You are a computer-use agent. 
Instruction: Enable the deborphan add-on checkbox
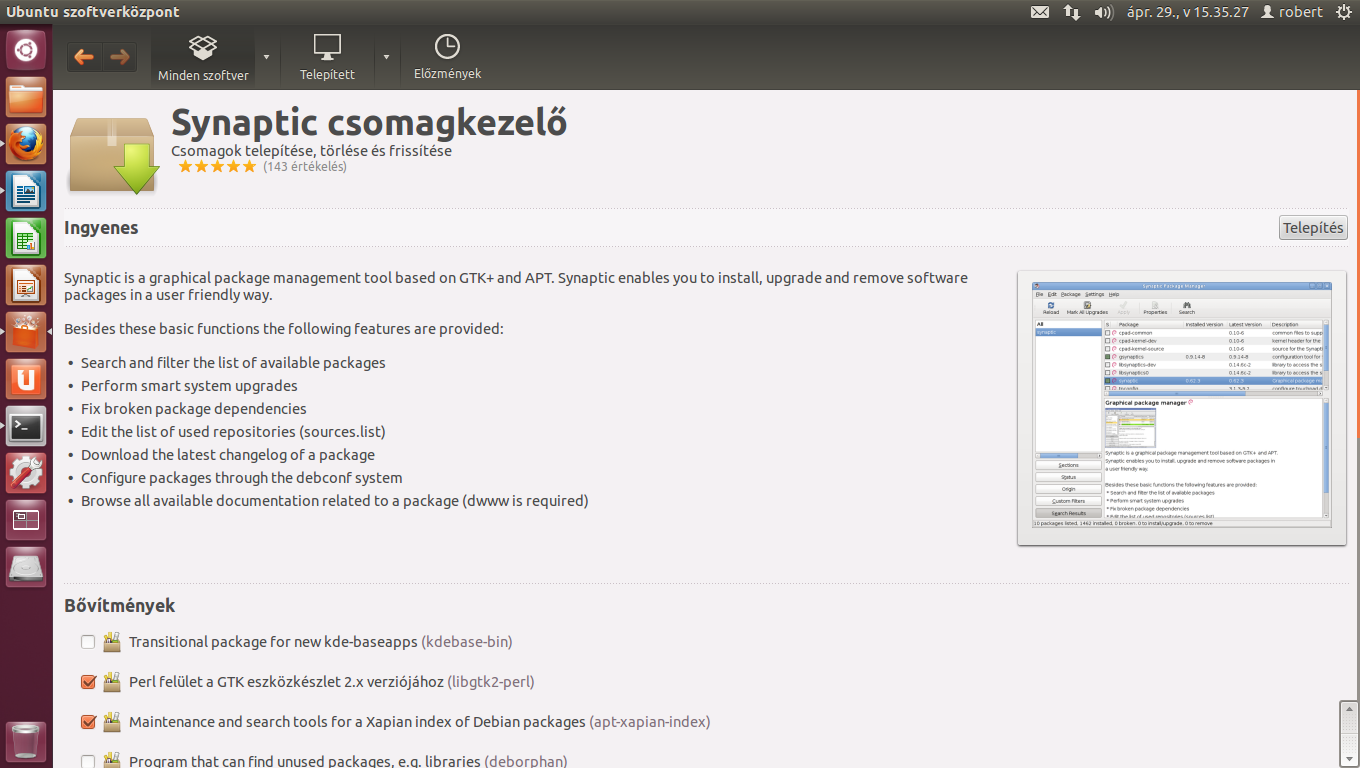pos(88,762)
